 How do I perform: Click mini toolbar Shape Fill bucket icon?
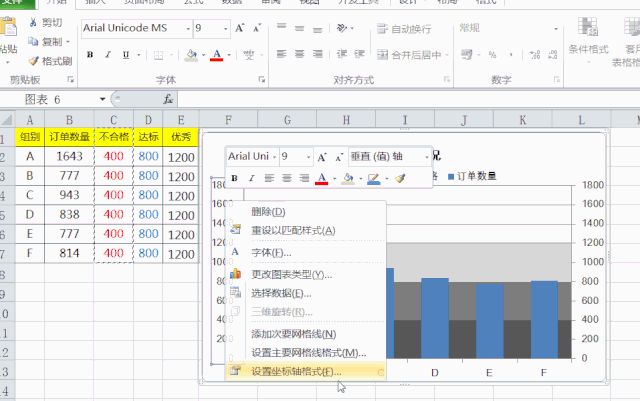tap(348, 178)
